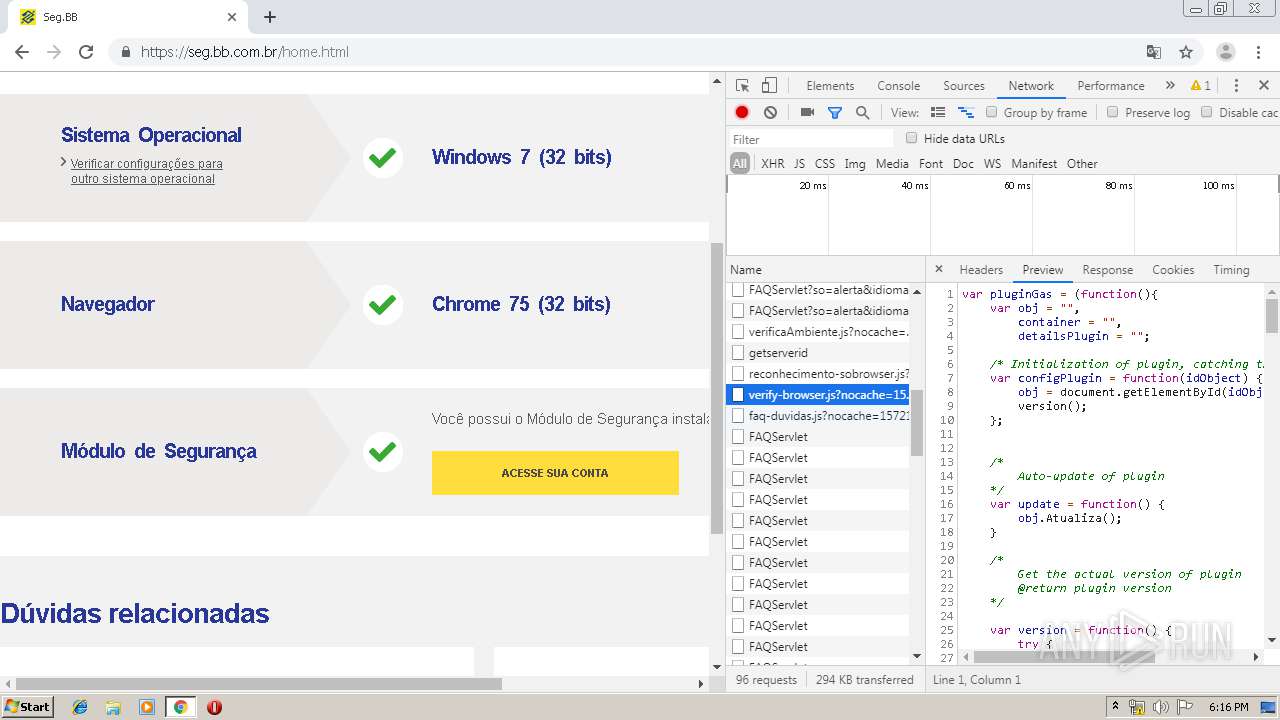Open the Chrome main menu
The width and height of the screenshot is (1280, 720).
[x=1258, y=52]
